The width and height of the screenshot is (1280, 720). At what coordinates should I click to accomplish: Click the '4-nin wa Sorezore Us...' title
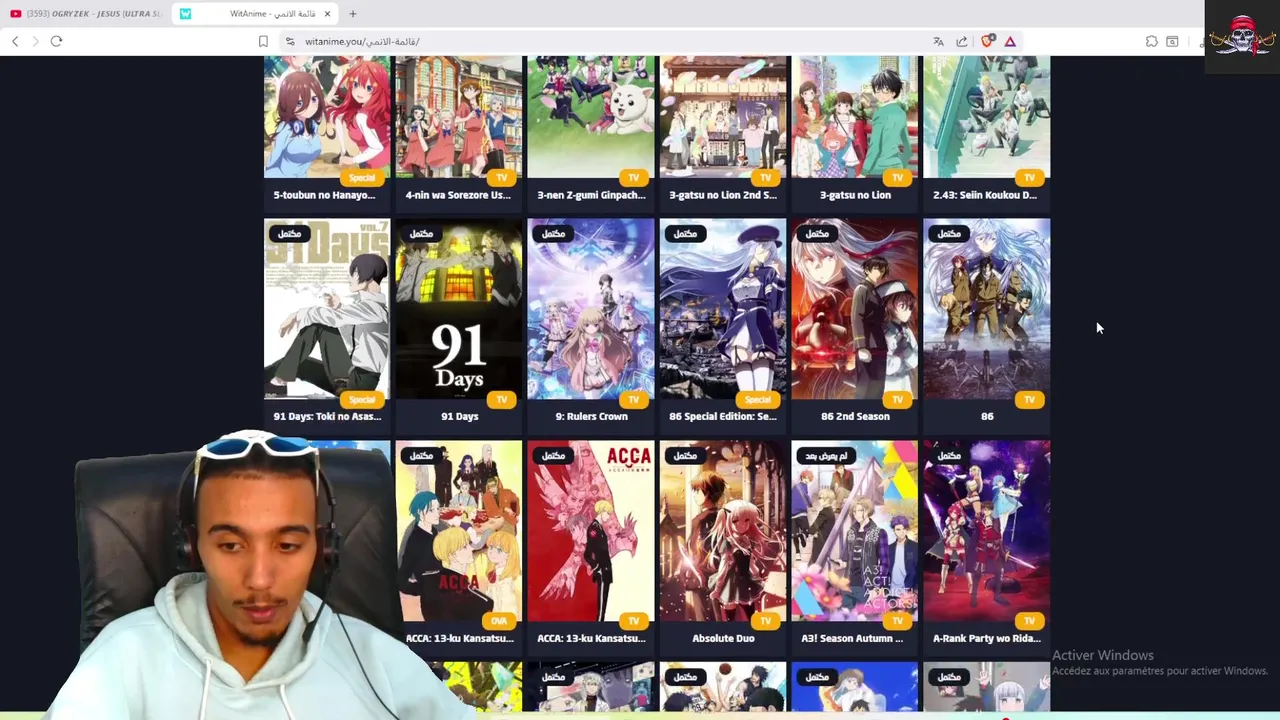(458, 195)
